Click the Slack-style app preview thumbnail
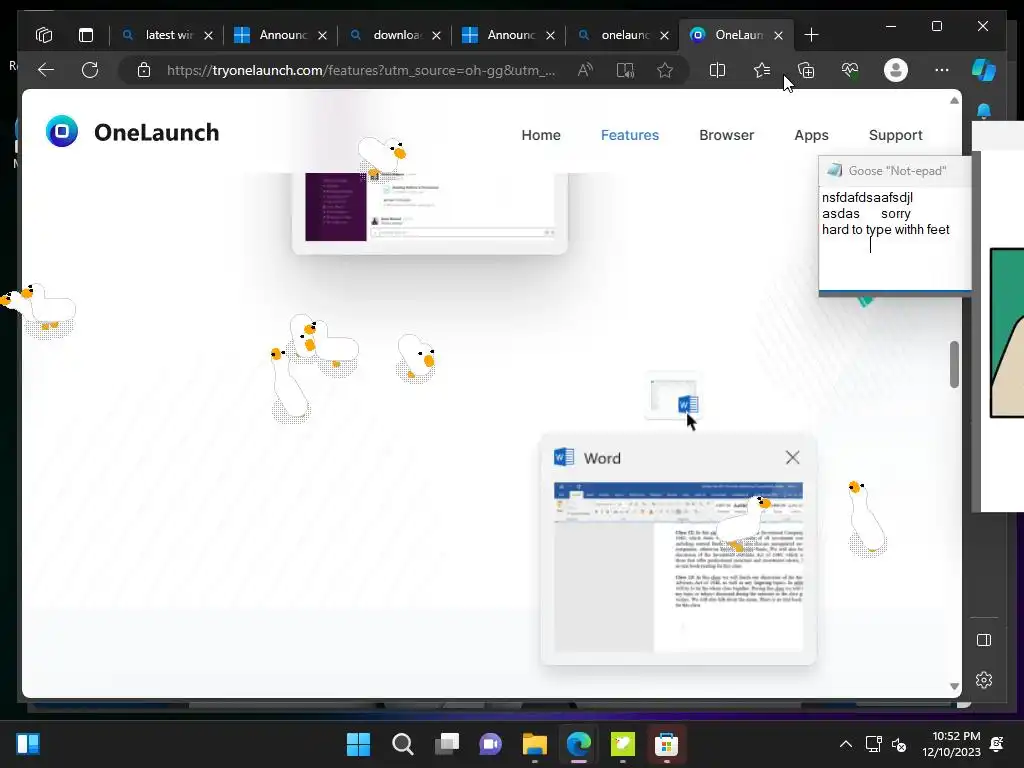The image size is (1024, 768). click(430, 207)
